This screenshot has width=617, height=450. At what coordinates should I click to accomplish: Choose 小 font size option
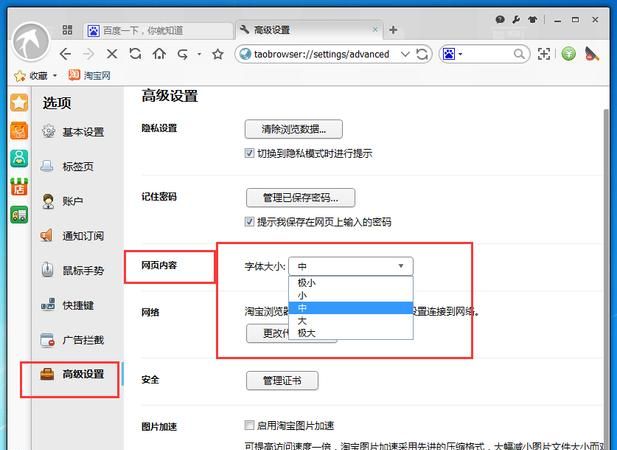351,295
